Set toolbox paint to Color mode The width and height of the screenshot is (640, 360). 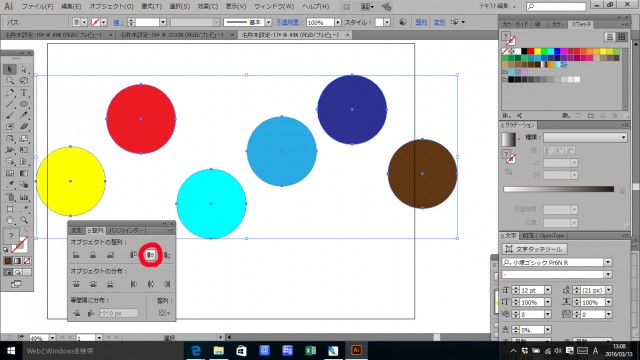click(8, 261)
